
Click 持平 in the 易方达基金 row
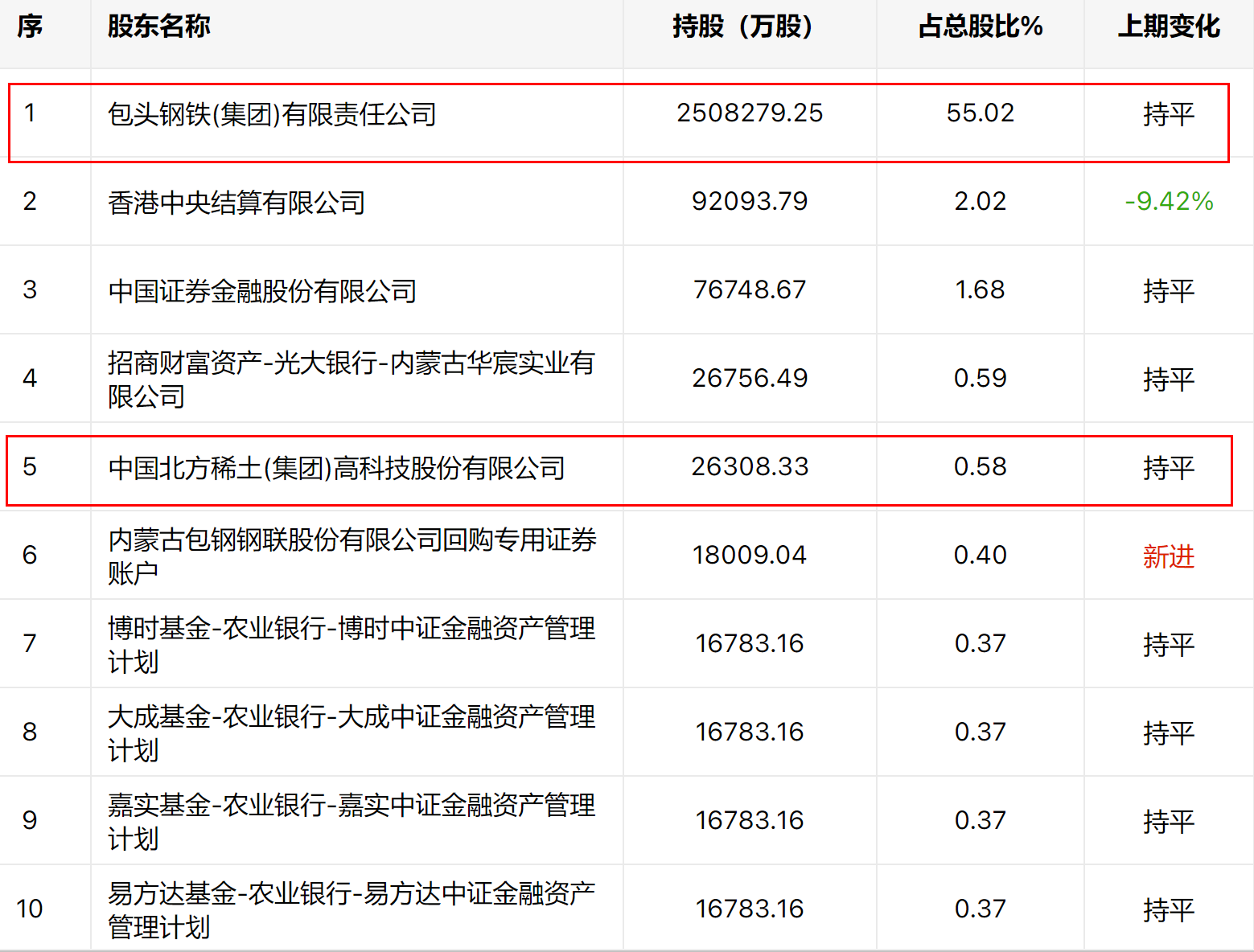tap(1169, 910)
